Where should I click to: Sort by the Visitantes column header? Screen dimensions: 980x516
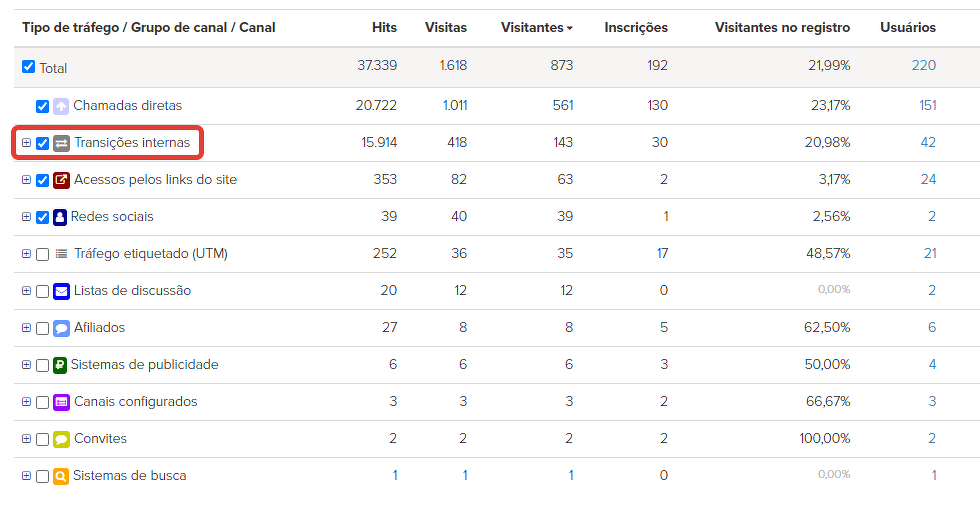[x=536, y=28]
